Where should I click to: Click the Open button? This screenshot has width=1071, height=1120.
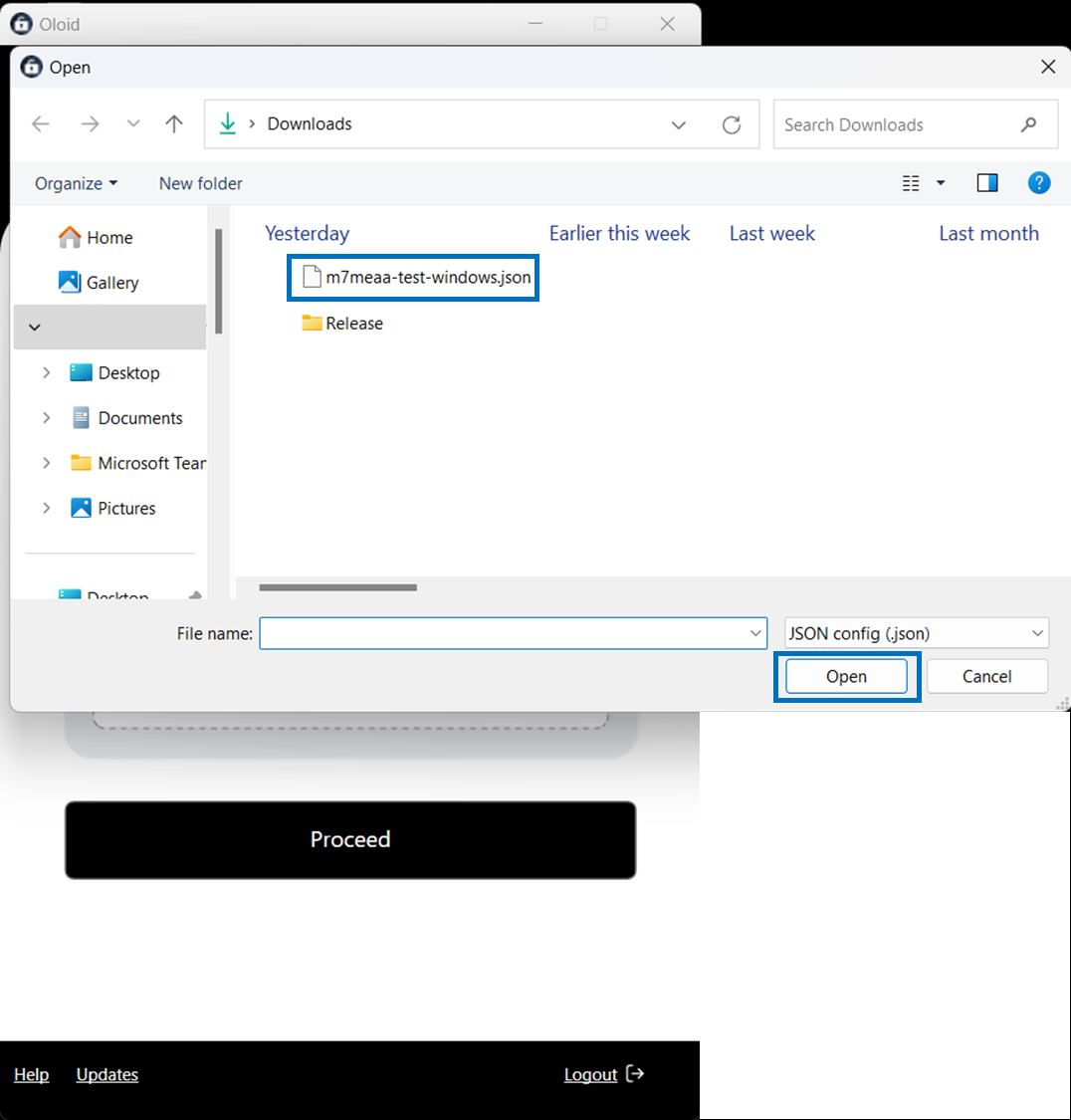[847, 676]
